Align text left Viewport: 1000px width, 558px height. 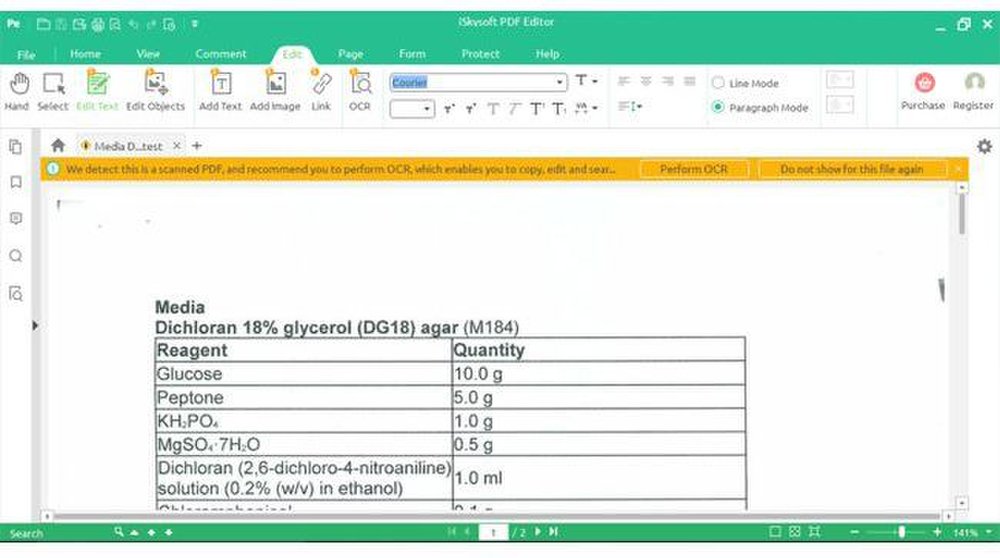point(624,81)
